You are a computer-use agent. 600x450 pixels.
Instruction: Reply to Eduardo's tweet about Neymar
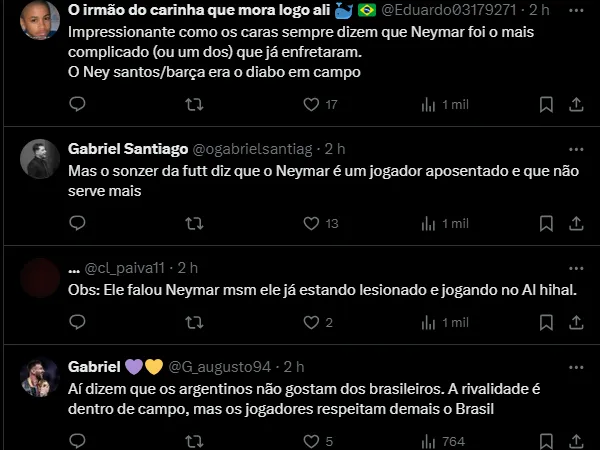[78, 104]
